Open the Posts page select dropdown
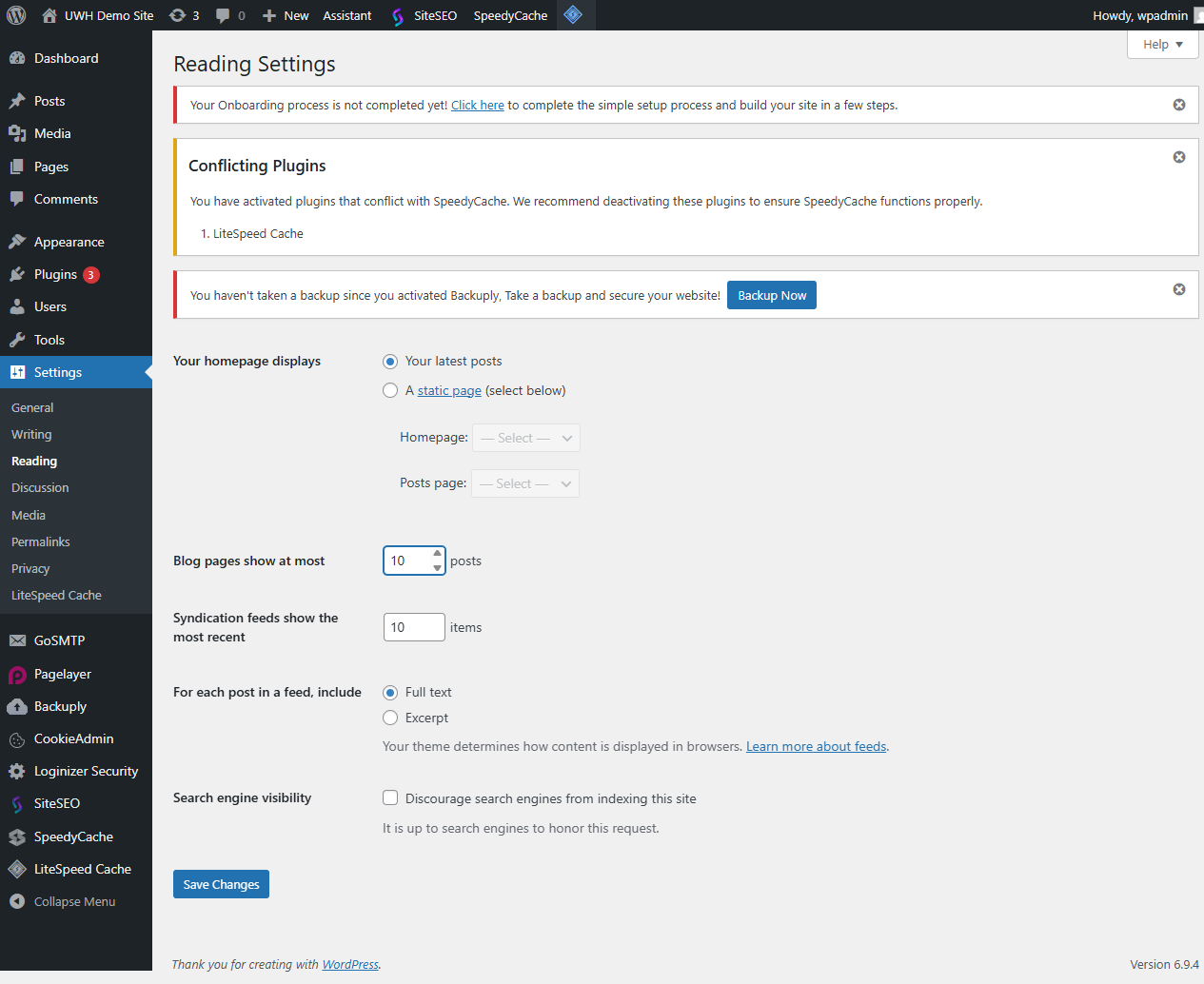1204x984 pixels. [525, 483]
